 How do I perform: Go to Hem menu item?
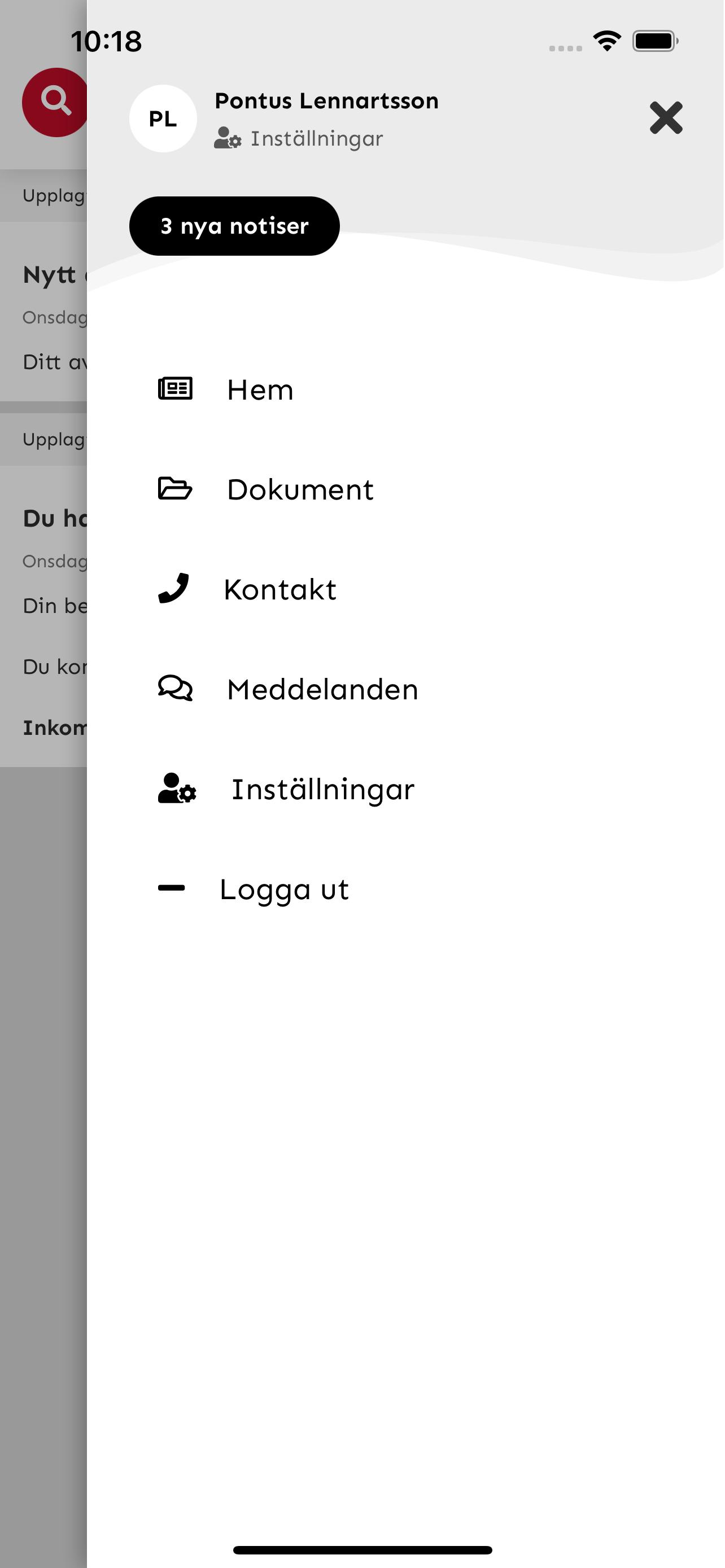tap(260, 389)
